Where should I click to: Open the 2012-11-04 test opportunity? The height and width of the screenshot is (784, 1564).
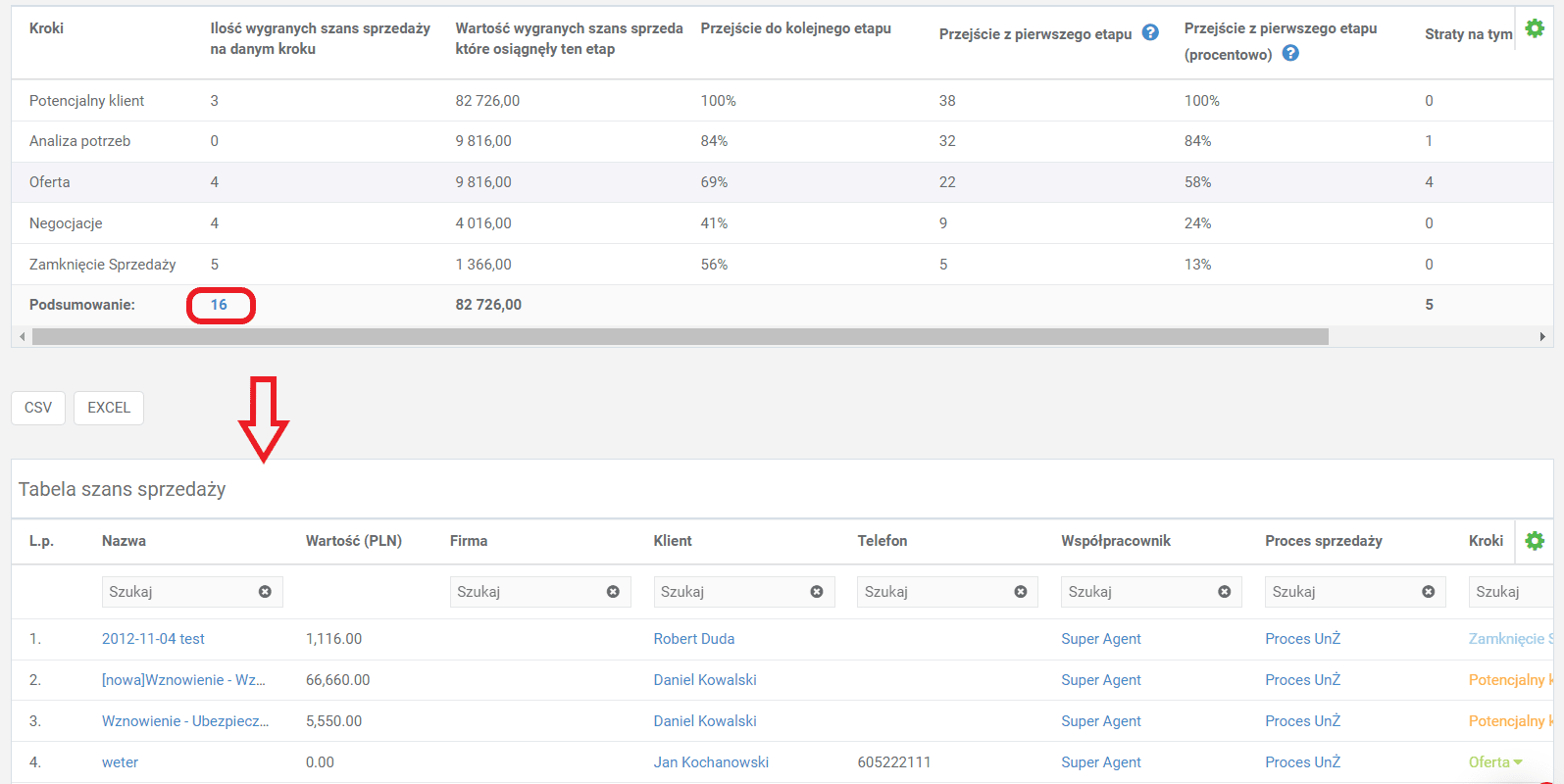coord(153,639)
